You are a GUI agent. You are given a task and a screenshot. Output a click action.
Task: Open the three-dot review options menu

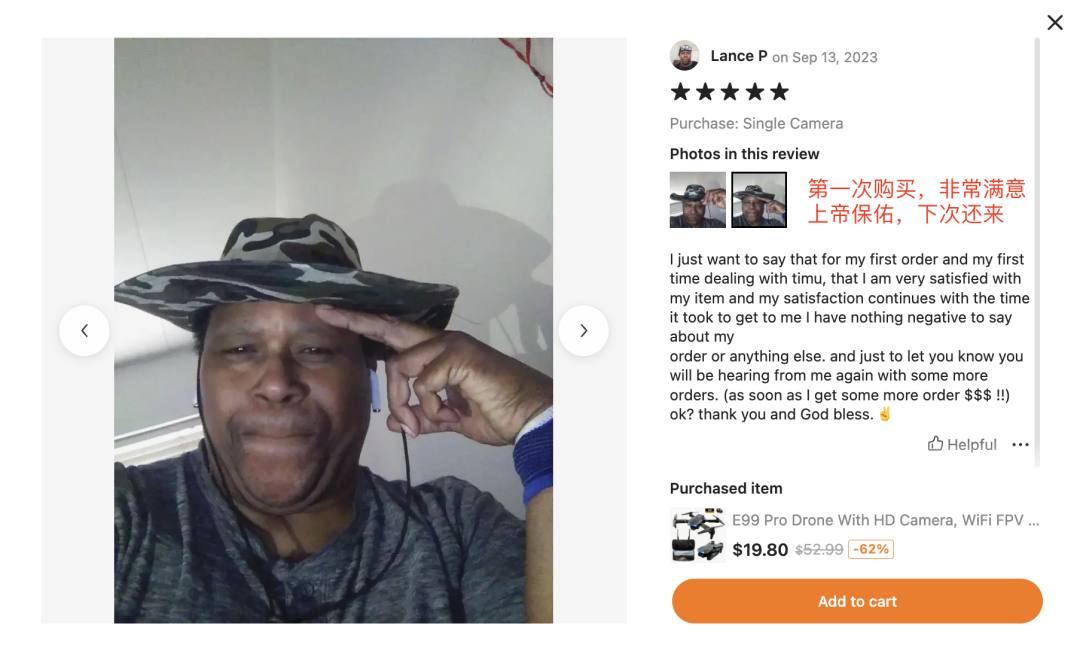[1020, 445]
